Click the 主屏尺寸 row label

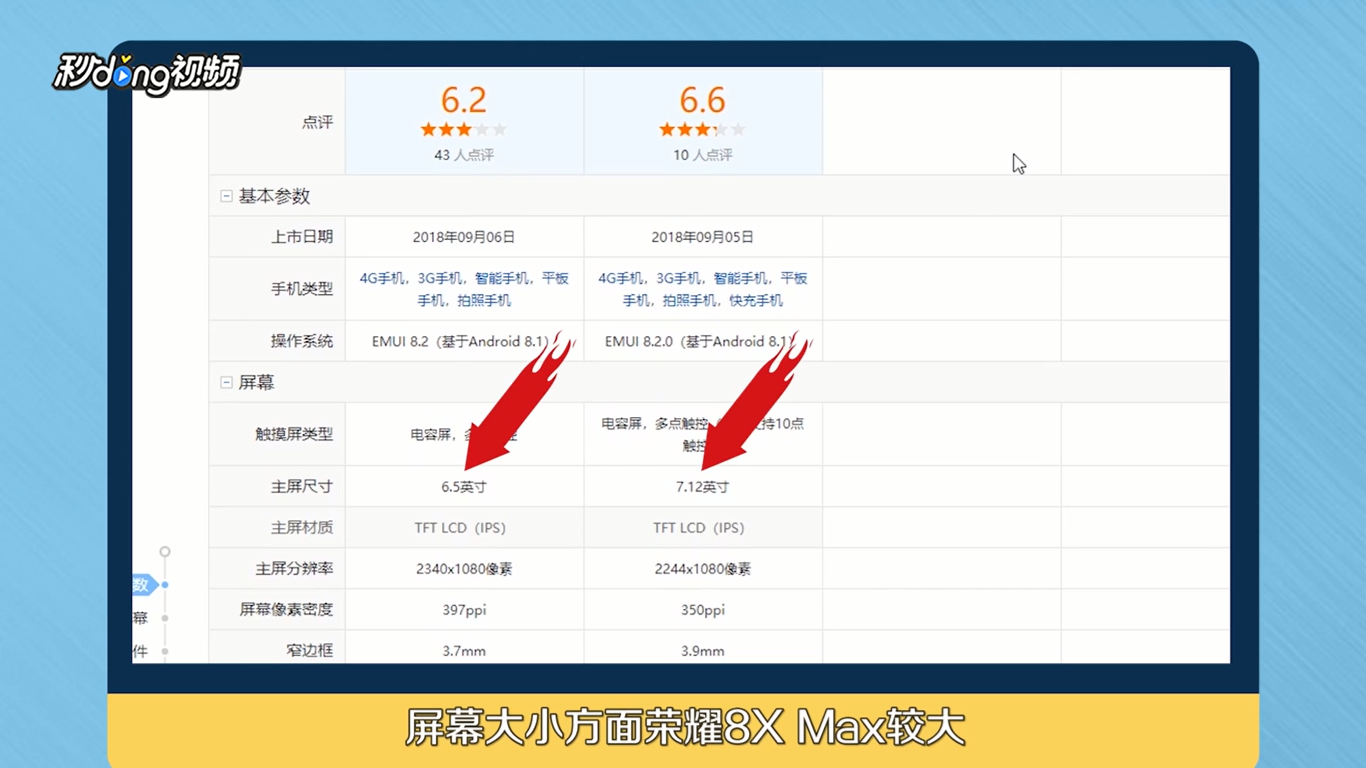click(x=302, y=487)
